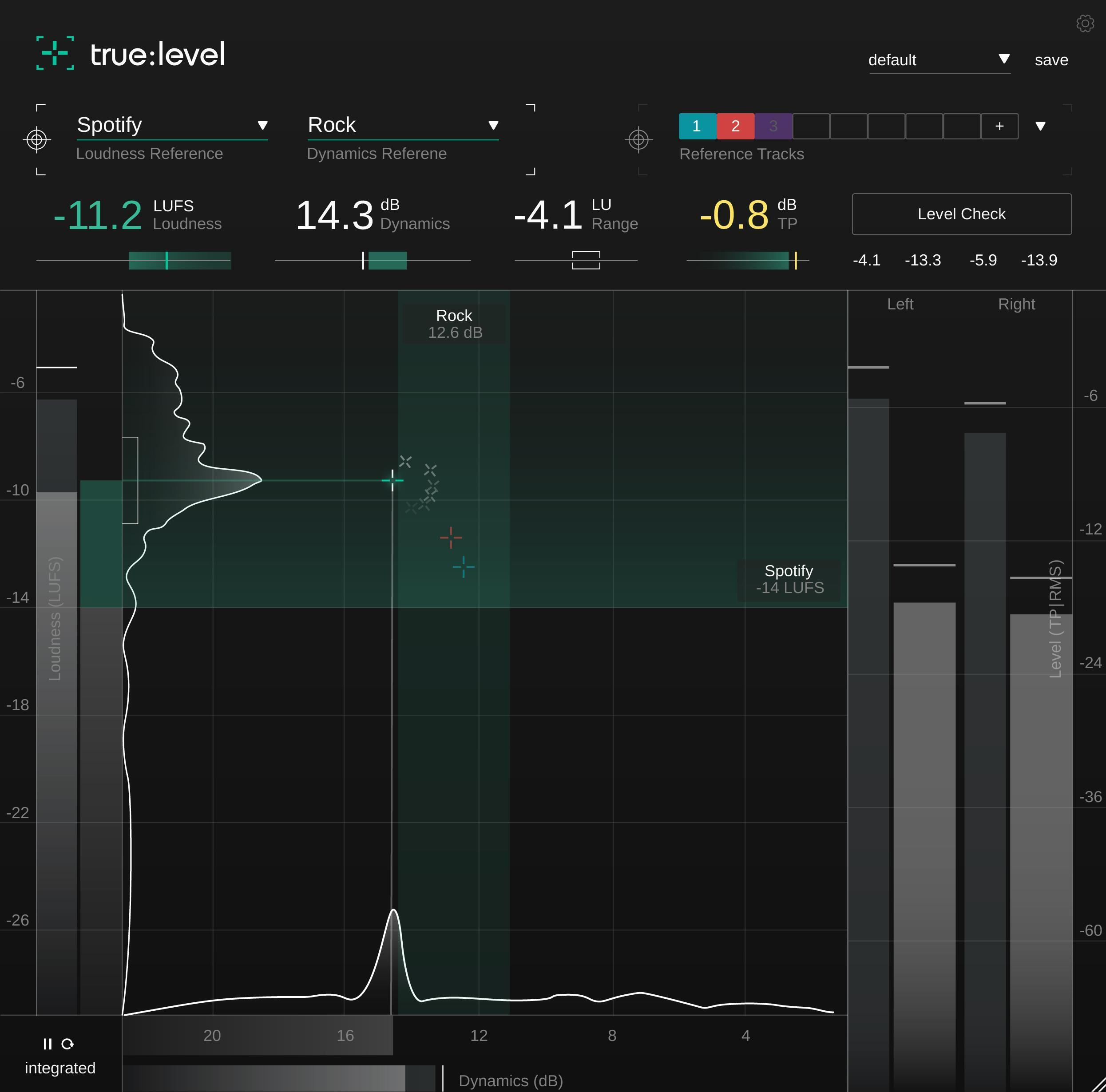This screenshot has width=1106, height=1092.
Task: Save the current preset
Action: click(x=1051, y=59)
